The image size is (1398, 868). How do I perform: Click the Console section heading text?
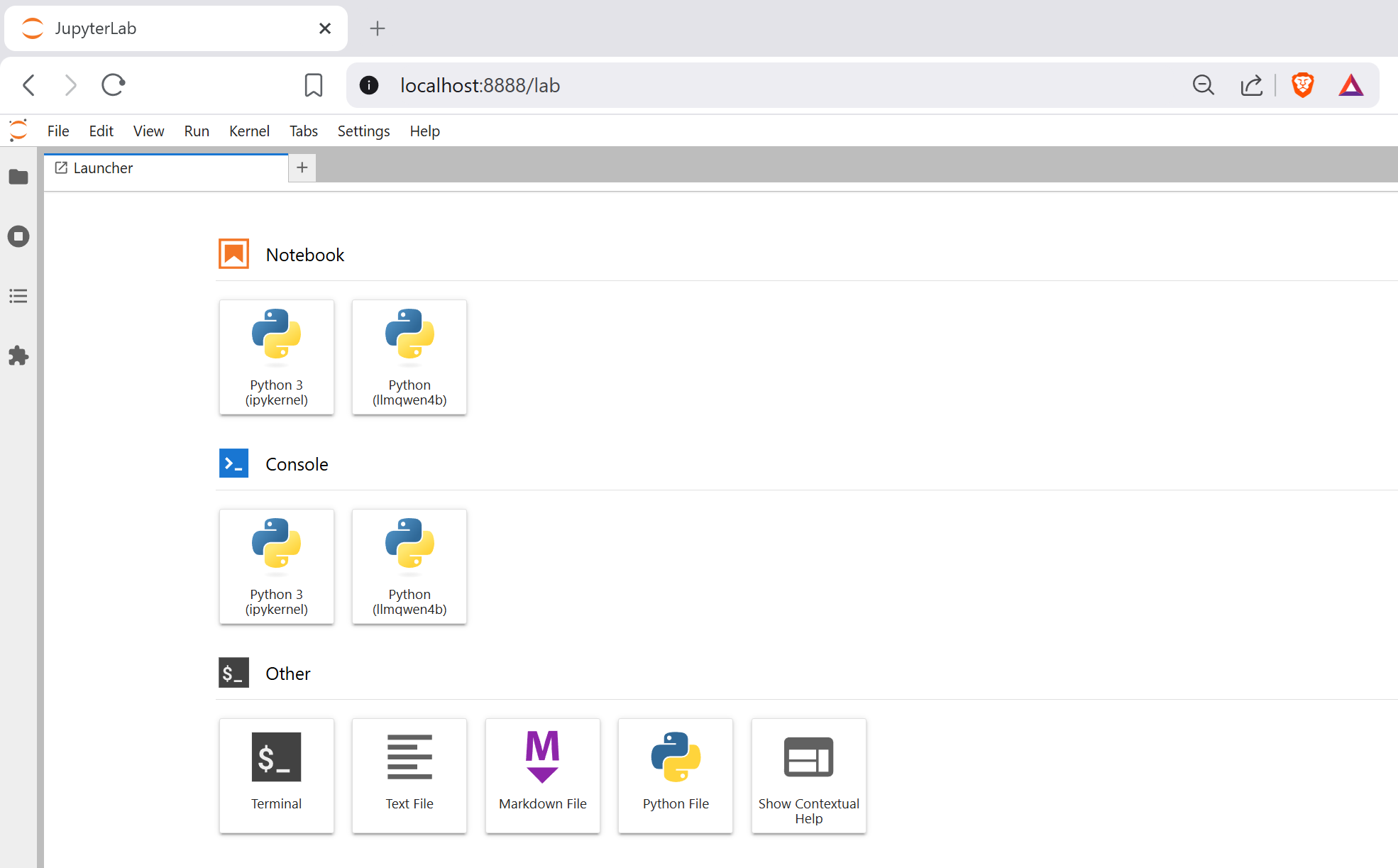pyautogui.click(x=297, y=464)
